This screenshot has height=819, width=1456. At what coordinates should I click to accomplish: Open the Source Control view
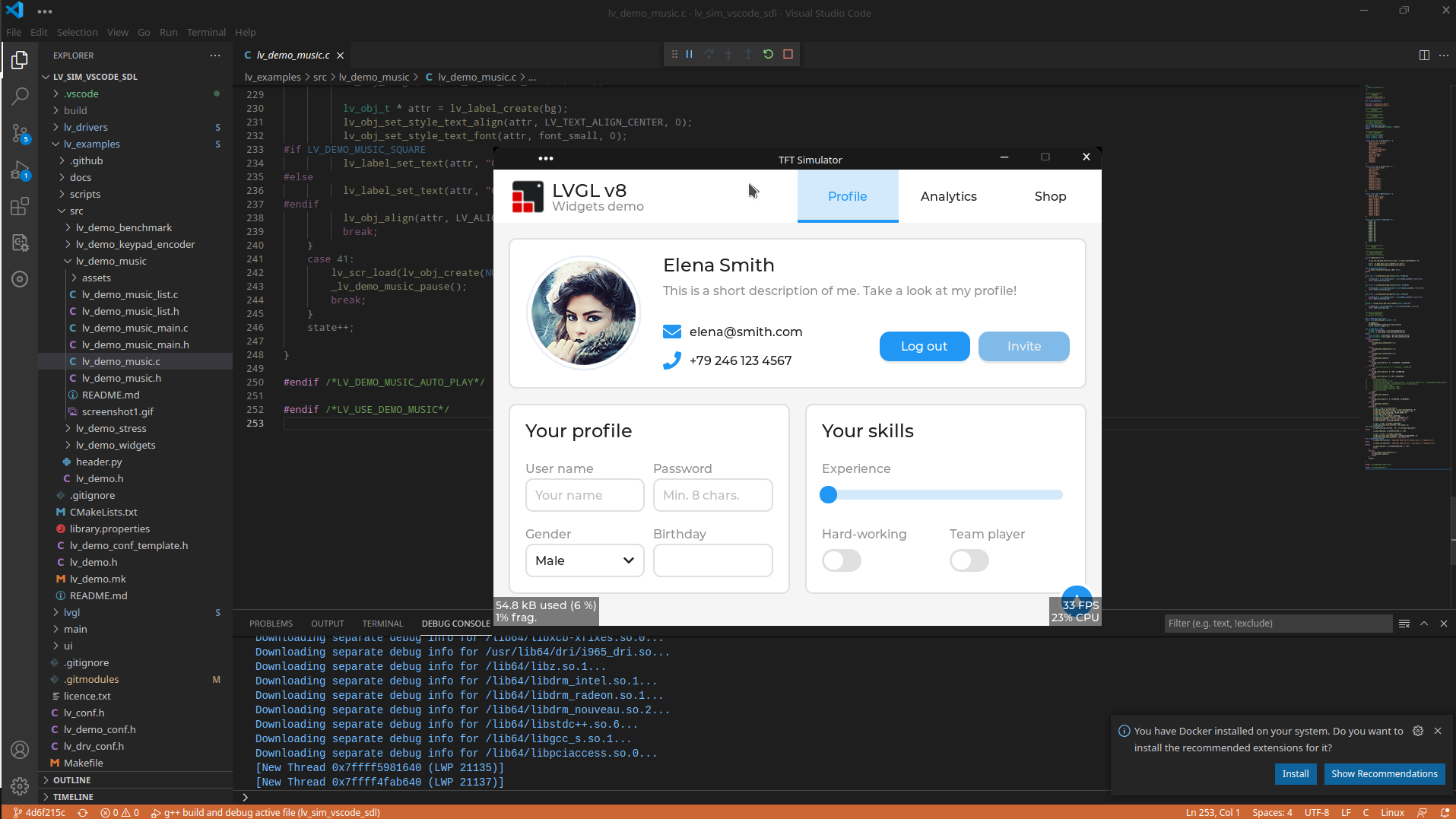click(x=20, y=133)
